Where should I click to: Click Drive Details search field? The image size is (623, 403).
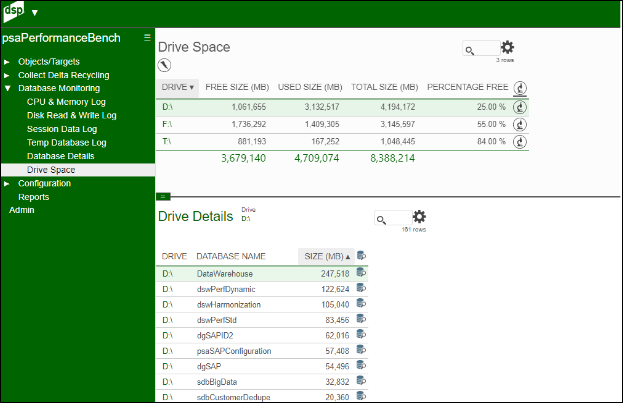tap(393, 218)
